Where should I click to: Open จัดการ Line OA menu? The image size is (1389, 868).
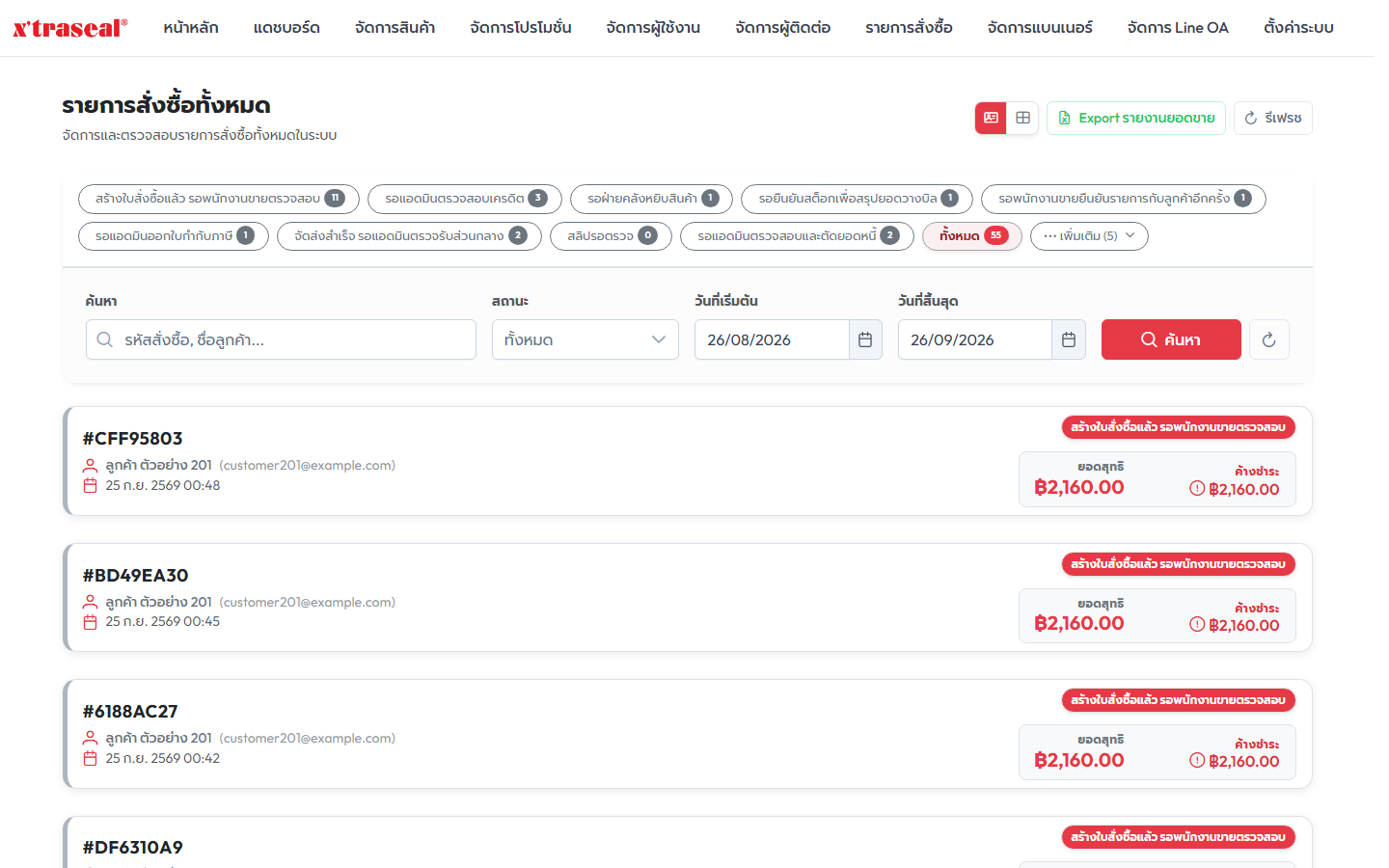tap(1178, 28)
